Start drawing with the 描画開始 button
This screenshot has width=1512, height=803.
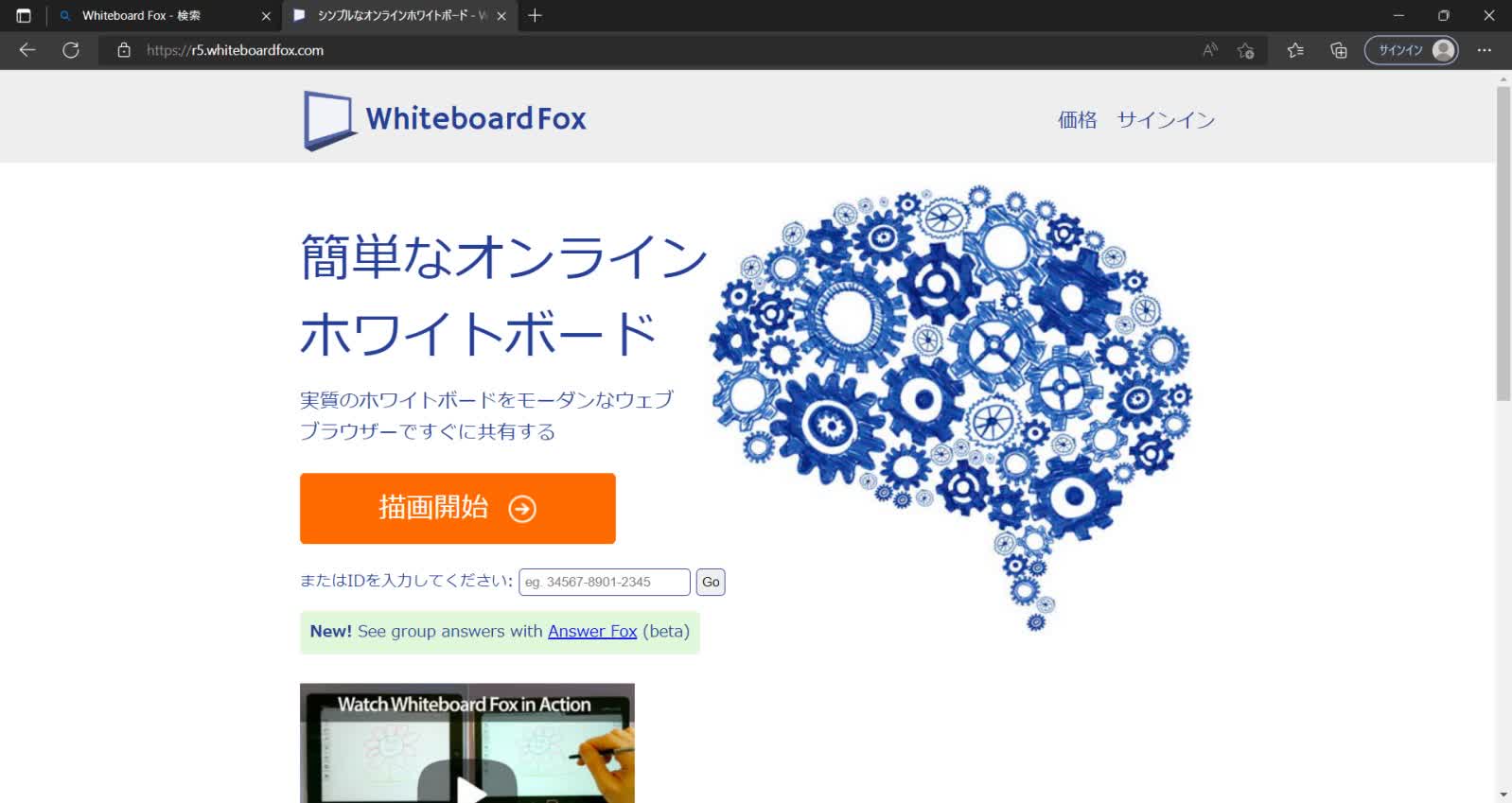coord(458,508)
